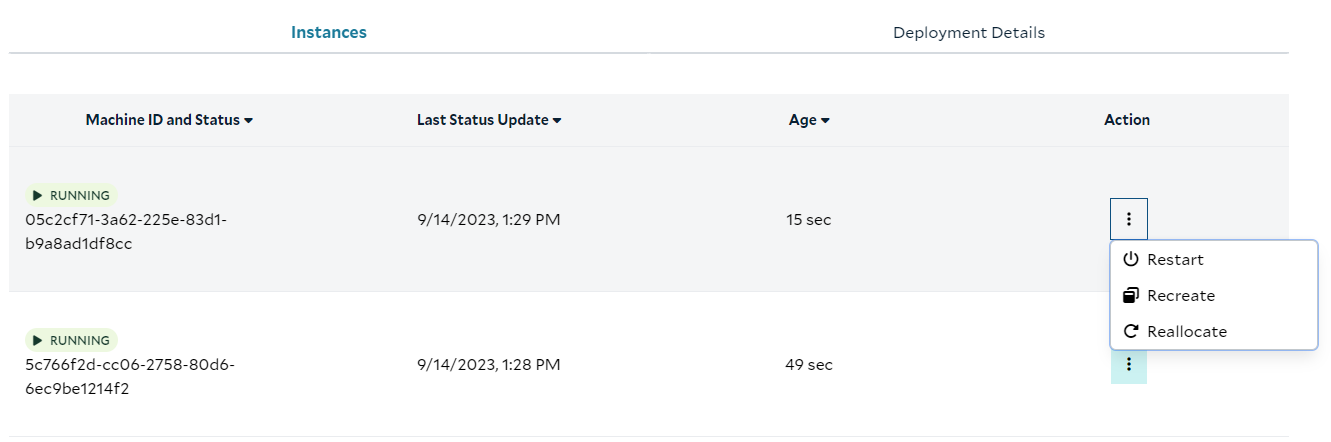Click the Reallocate arrow icon in menu

tap(1131, 332)
